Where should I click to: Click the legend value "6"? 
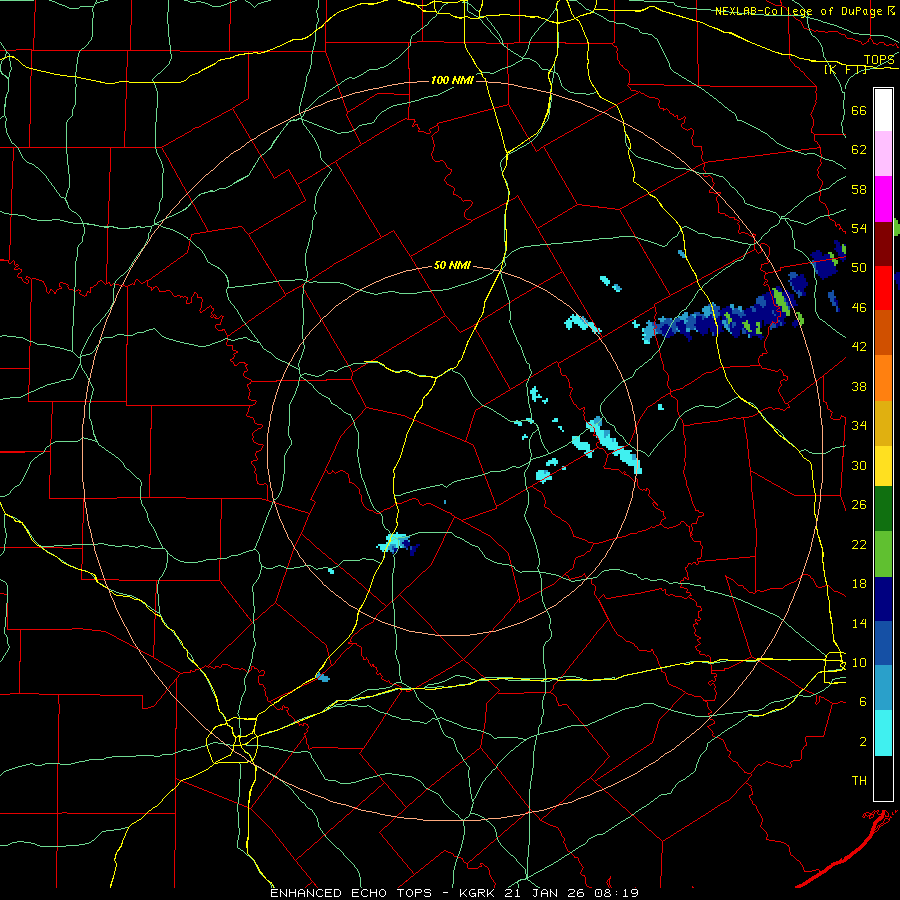click(x=862, y=701)
